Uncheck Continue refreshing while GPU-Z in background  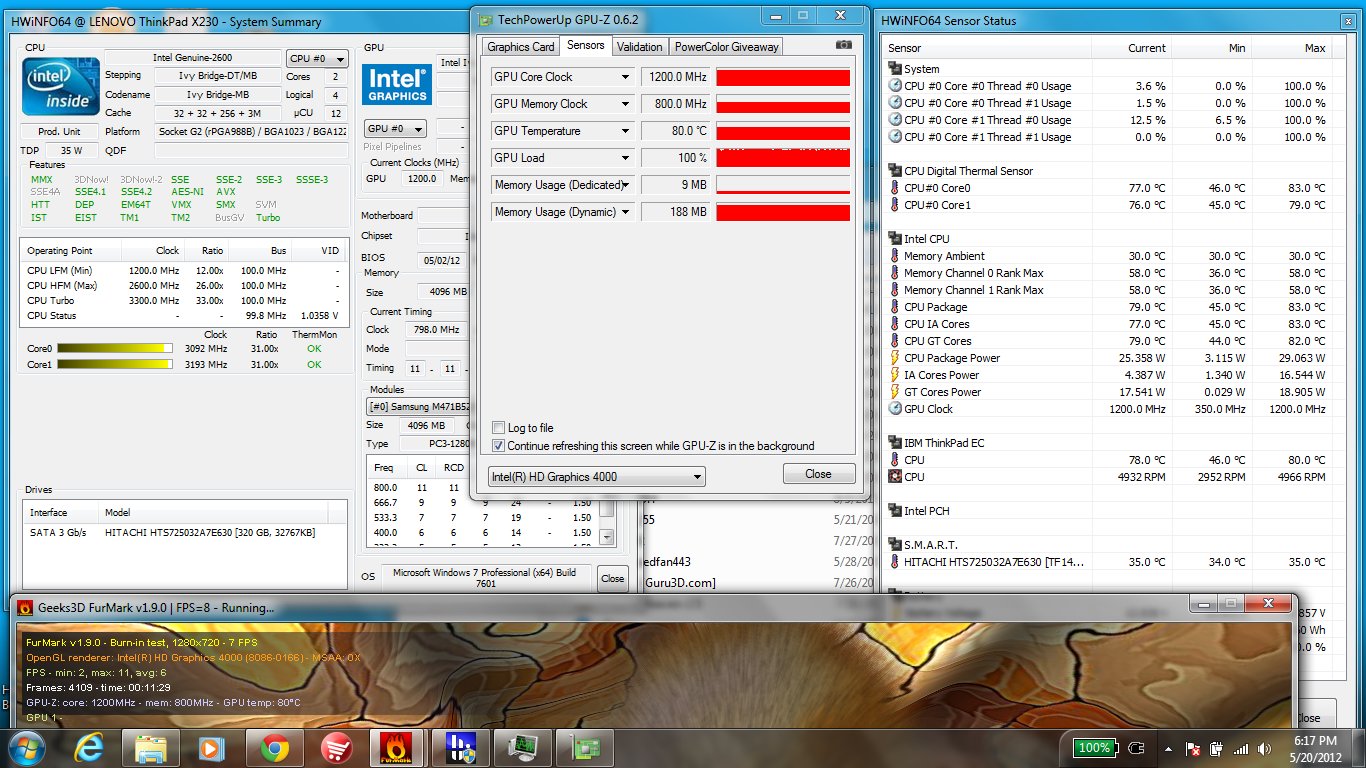(498, 446)
